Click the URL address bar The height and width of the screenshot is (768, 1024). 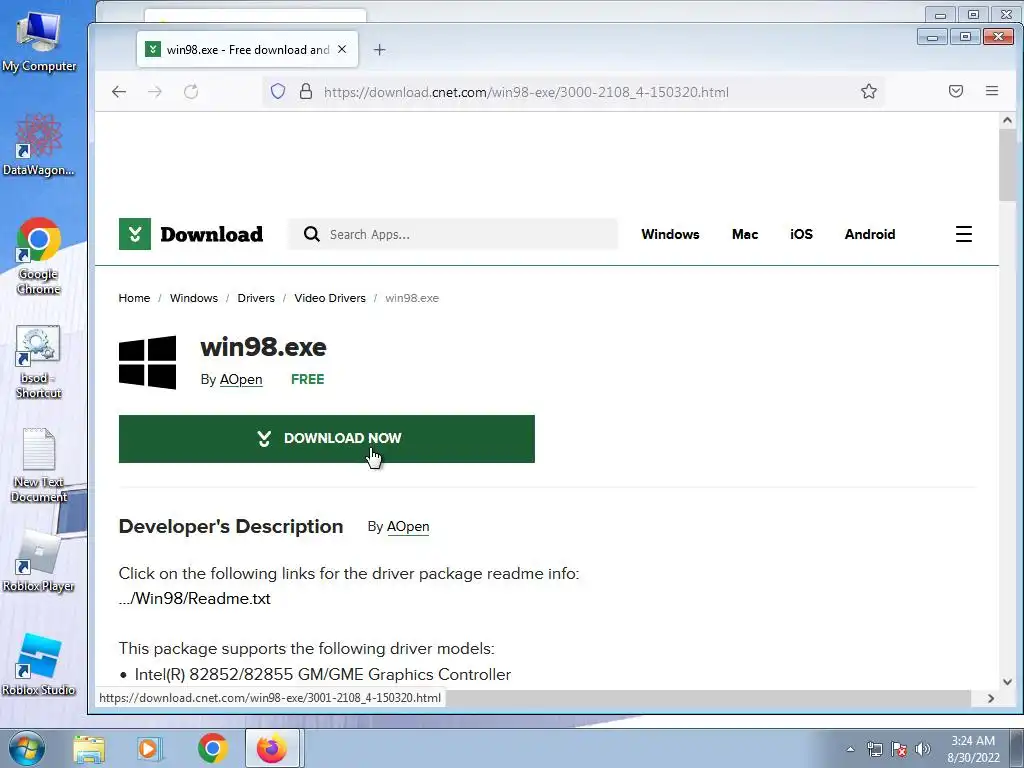coord(526,92)
